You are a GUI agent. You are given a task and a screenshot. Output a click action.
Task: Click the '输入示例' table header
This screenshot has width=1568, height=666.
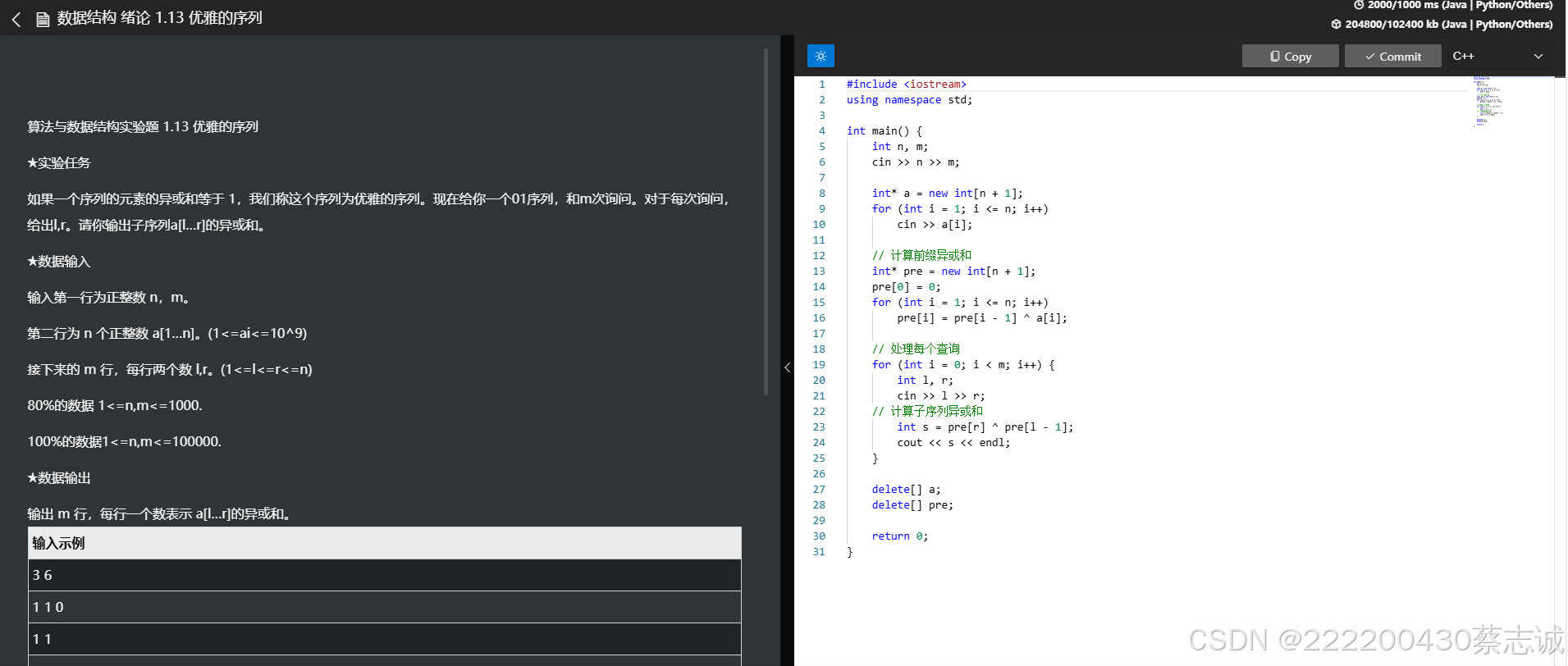(x=385, y=543)
